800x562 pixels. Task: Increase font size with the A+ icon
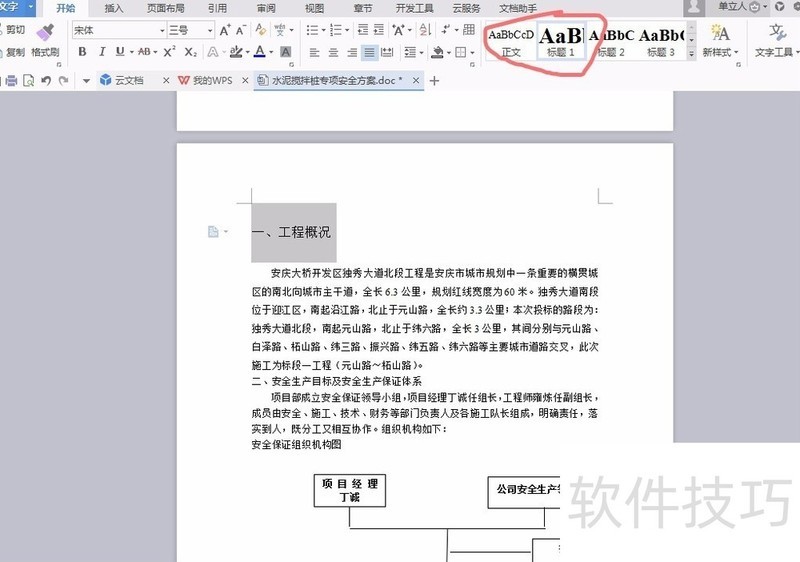click(x=225, y=31)
